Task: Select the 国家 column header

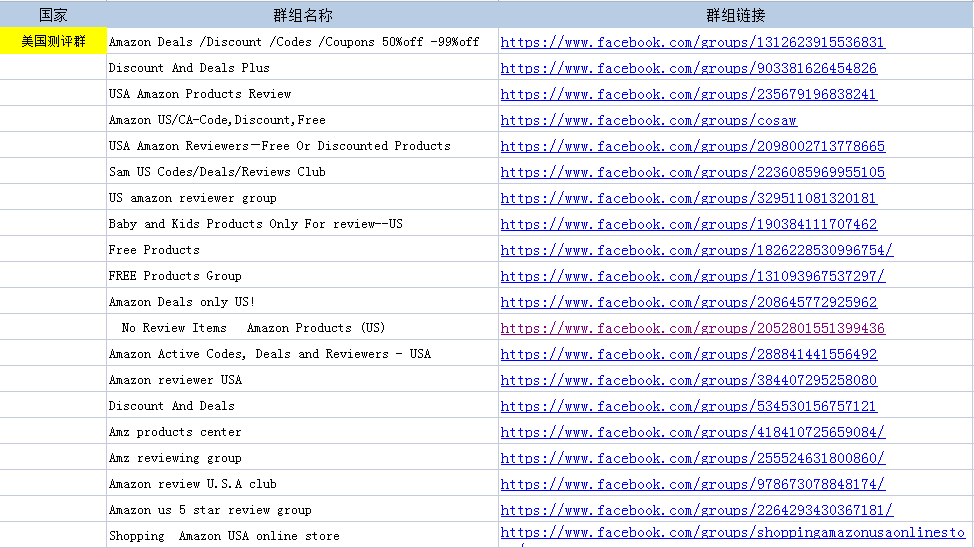Action: (x=53, y=15)
